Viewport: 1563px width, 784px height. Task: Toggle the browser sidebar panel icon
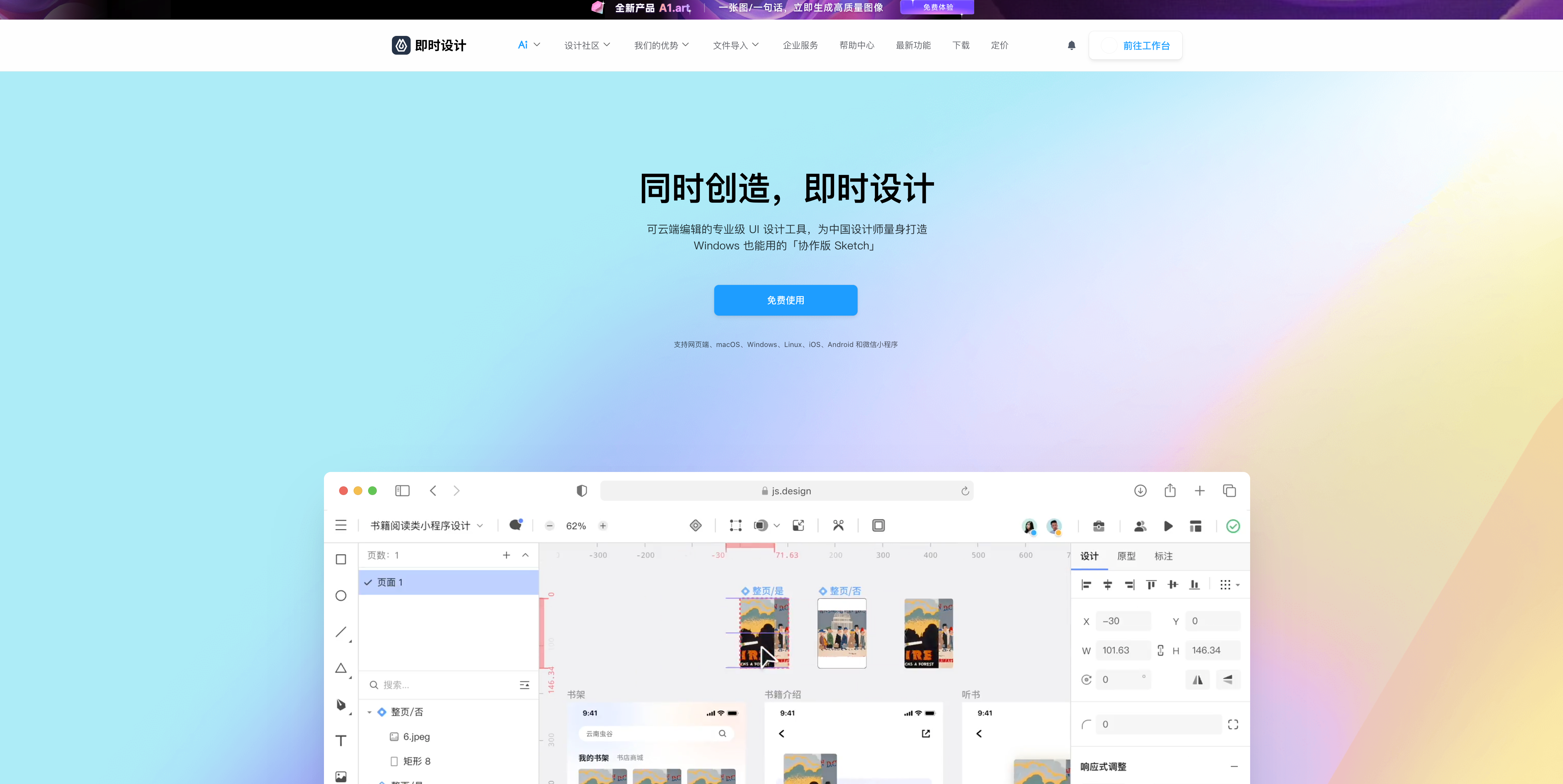(402, 491)
